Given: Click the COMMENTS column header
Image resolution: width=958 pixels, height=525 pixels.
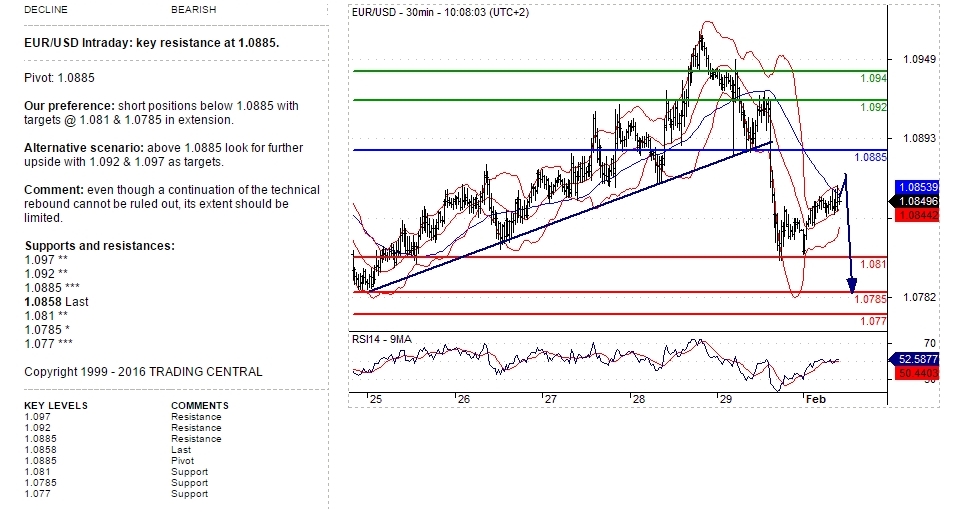Looking at the screenshot, I should pyautogui.click(x=200, y=406).
